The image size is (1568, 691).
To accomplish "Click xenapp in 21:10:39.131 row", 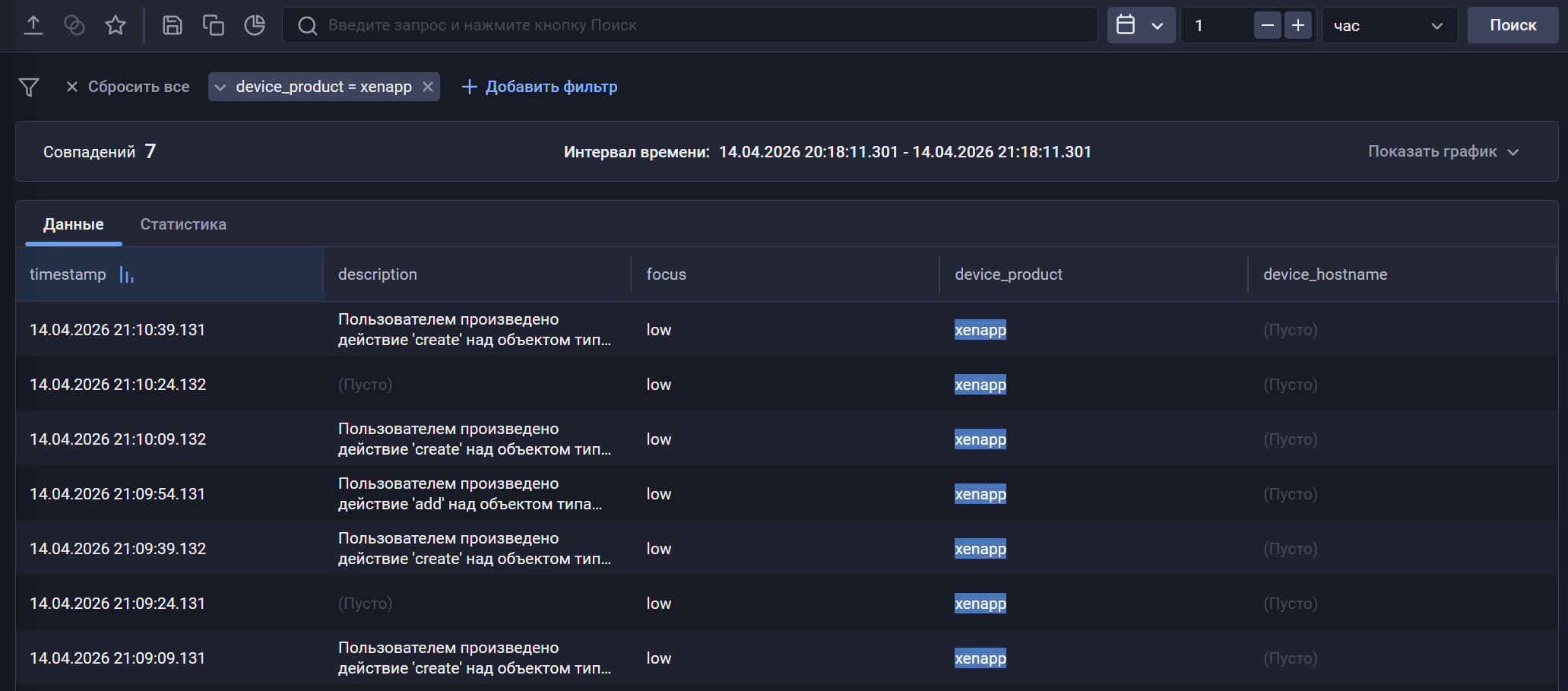I will tap(980, 330).
